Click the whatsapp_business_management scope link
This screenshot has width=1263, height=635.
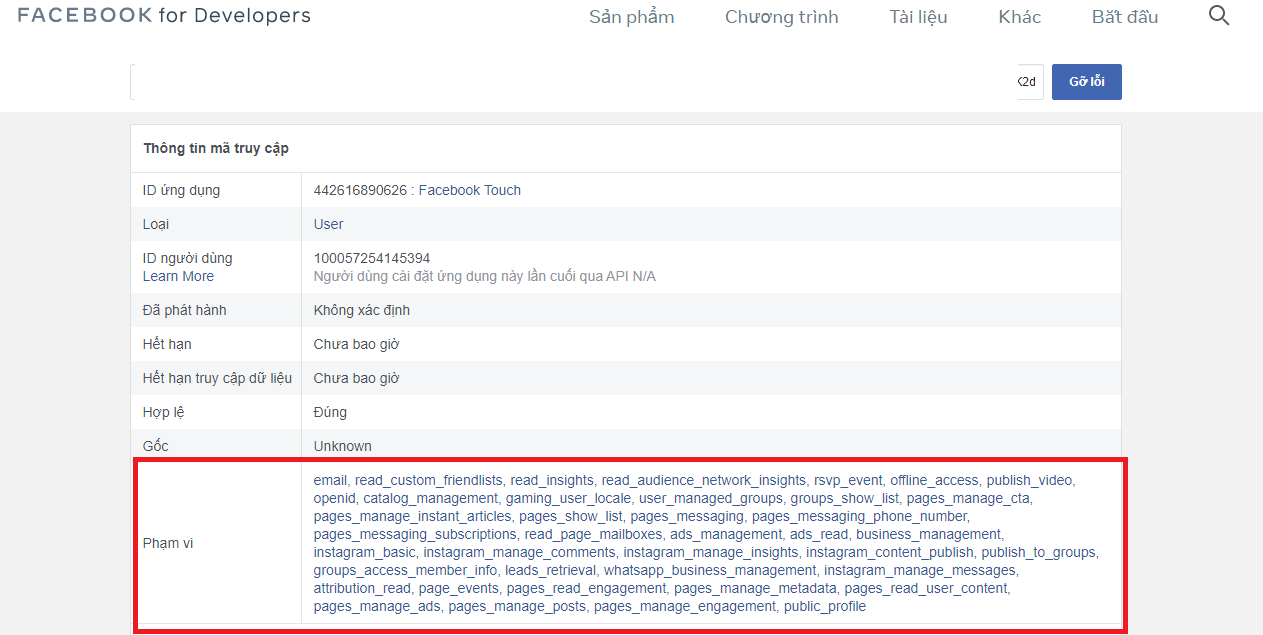point(711,570)
